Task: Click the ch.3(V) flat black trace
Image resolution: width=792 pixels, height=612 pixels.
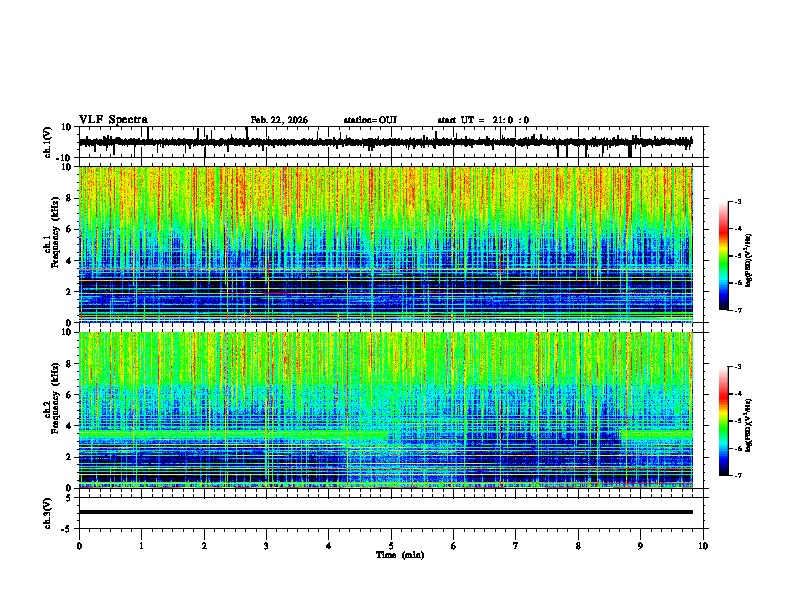Action: [386, 512]
